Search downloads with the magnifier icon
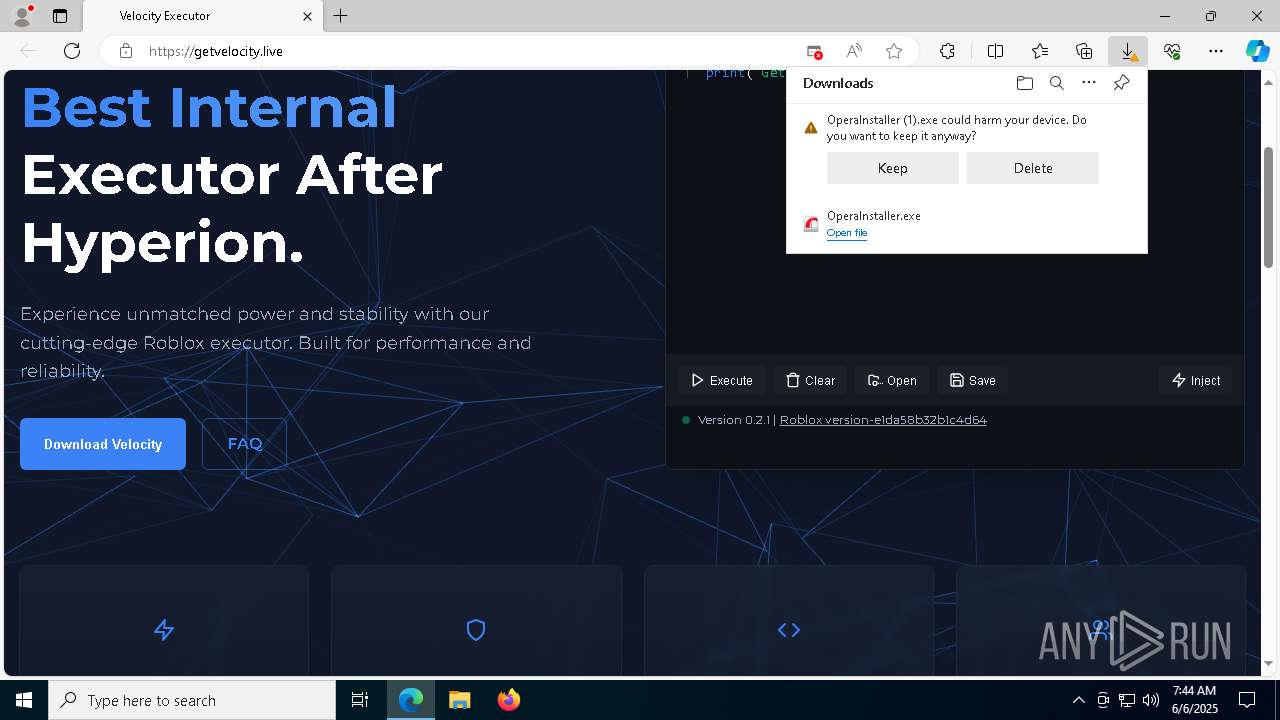 1057,83
